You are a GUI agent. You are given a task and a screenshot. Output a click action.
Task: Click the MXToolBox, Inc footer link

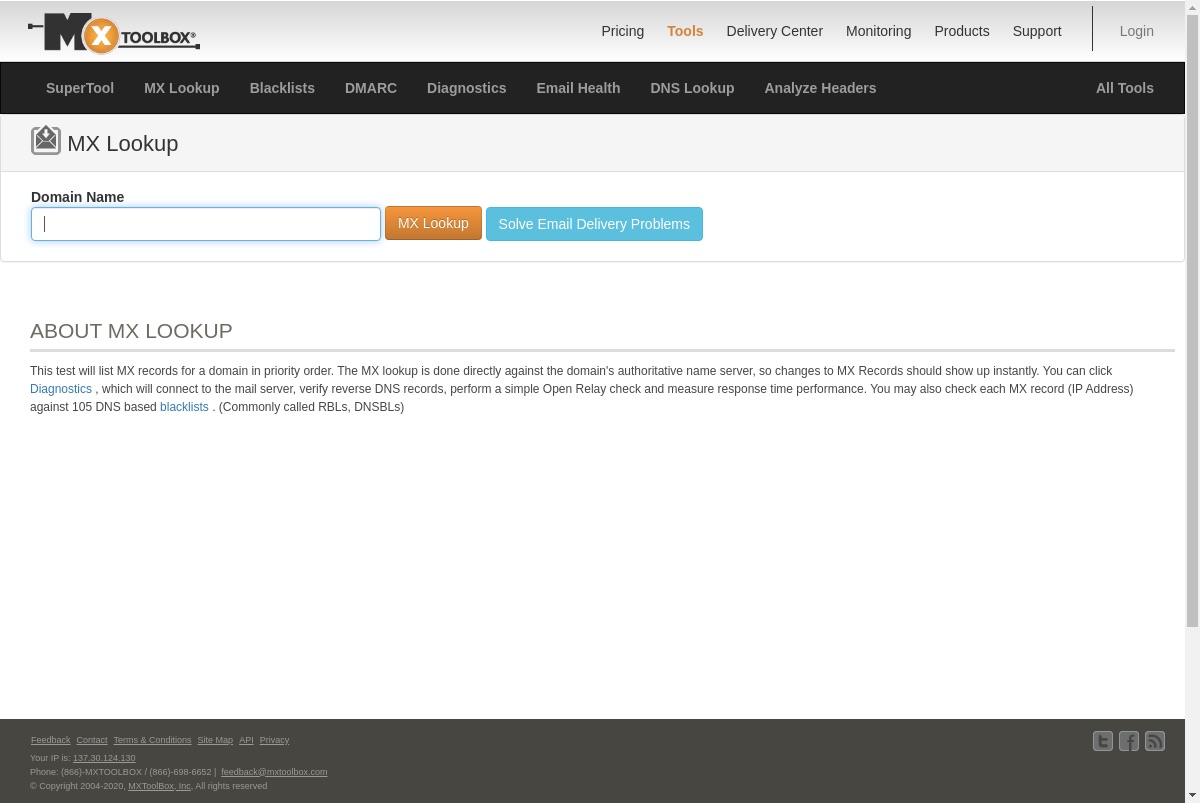(x=159, y=786)
